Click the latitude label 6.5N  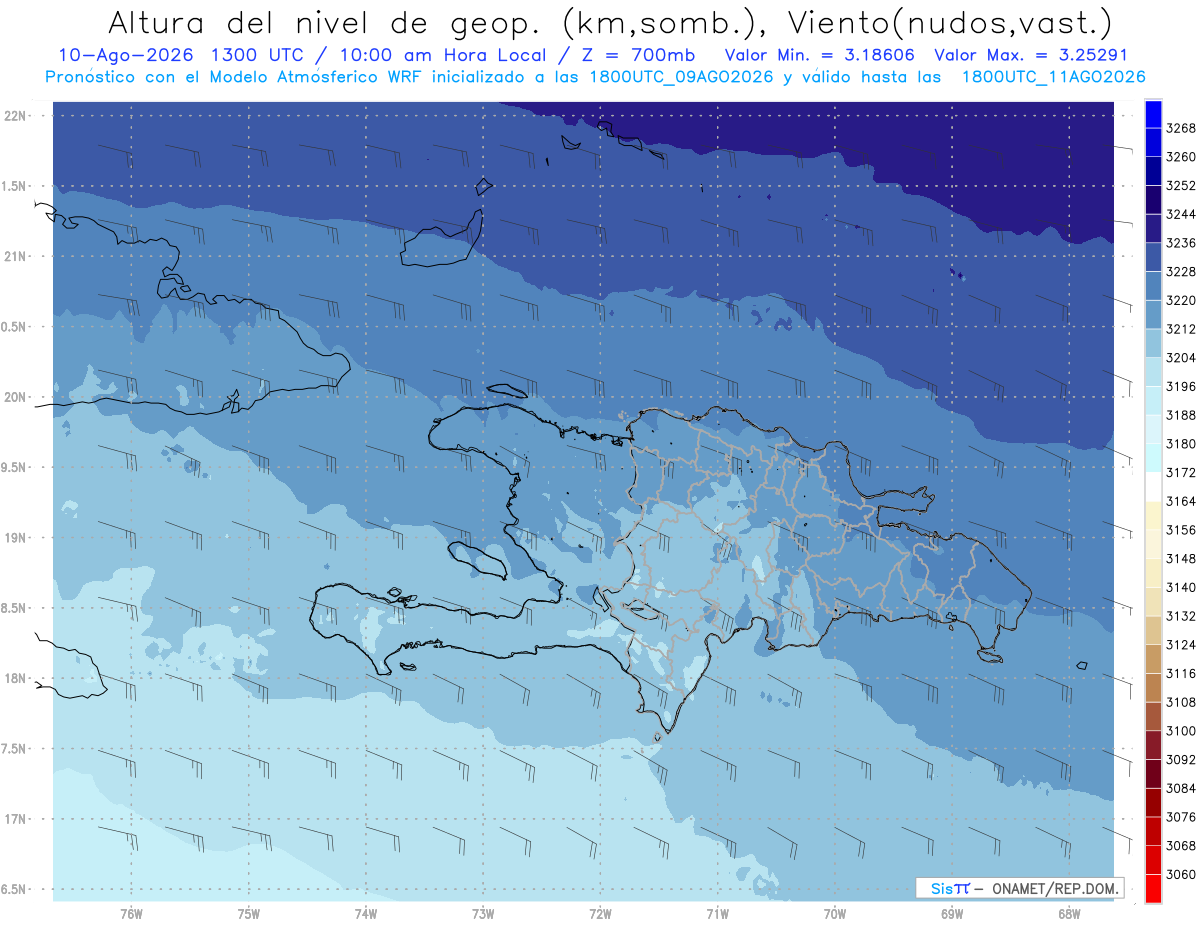click(x=15, y=889)
